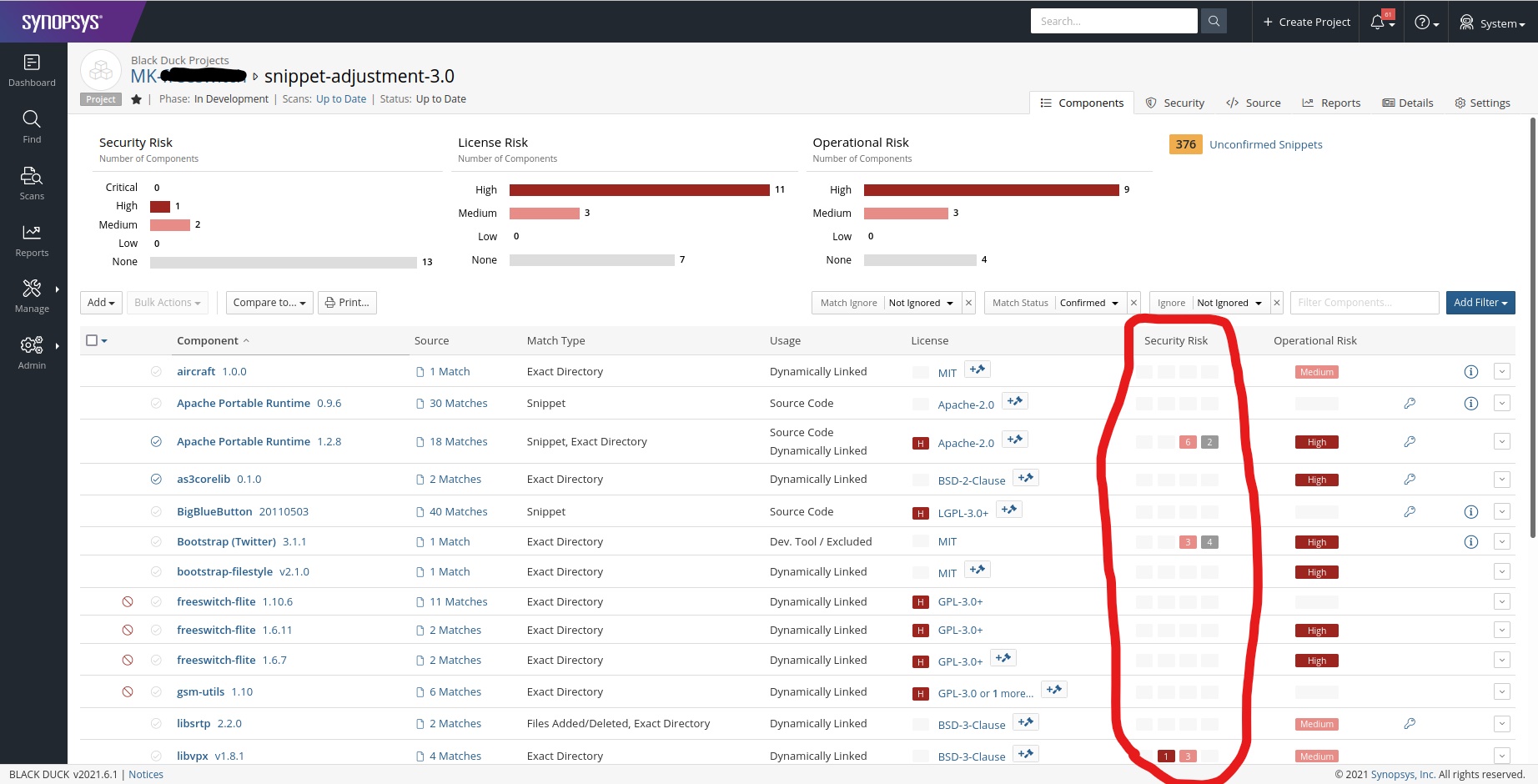Open notifications via the bell icon
The width and height of the screenshot is (1538, 784).
[1377, 22]
